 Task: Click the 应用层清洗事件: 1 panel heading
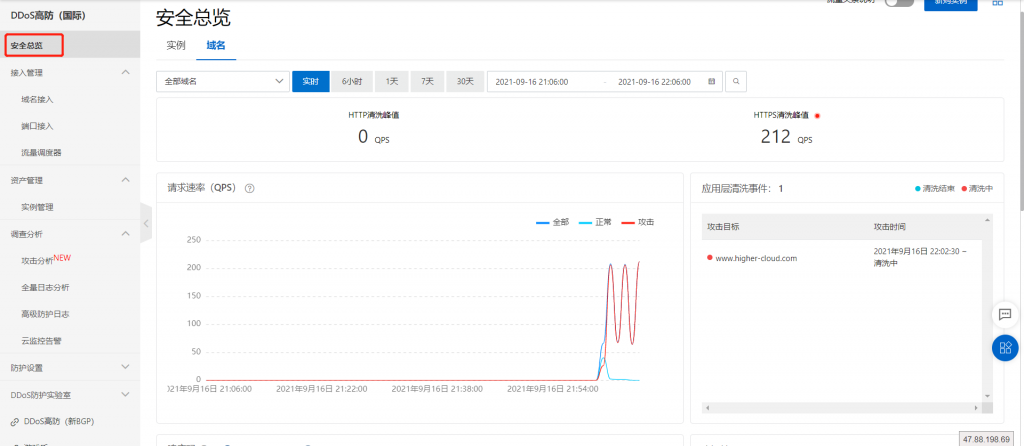[x=742, y=188]
